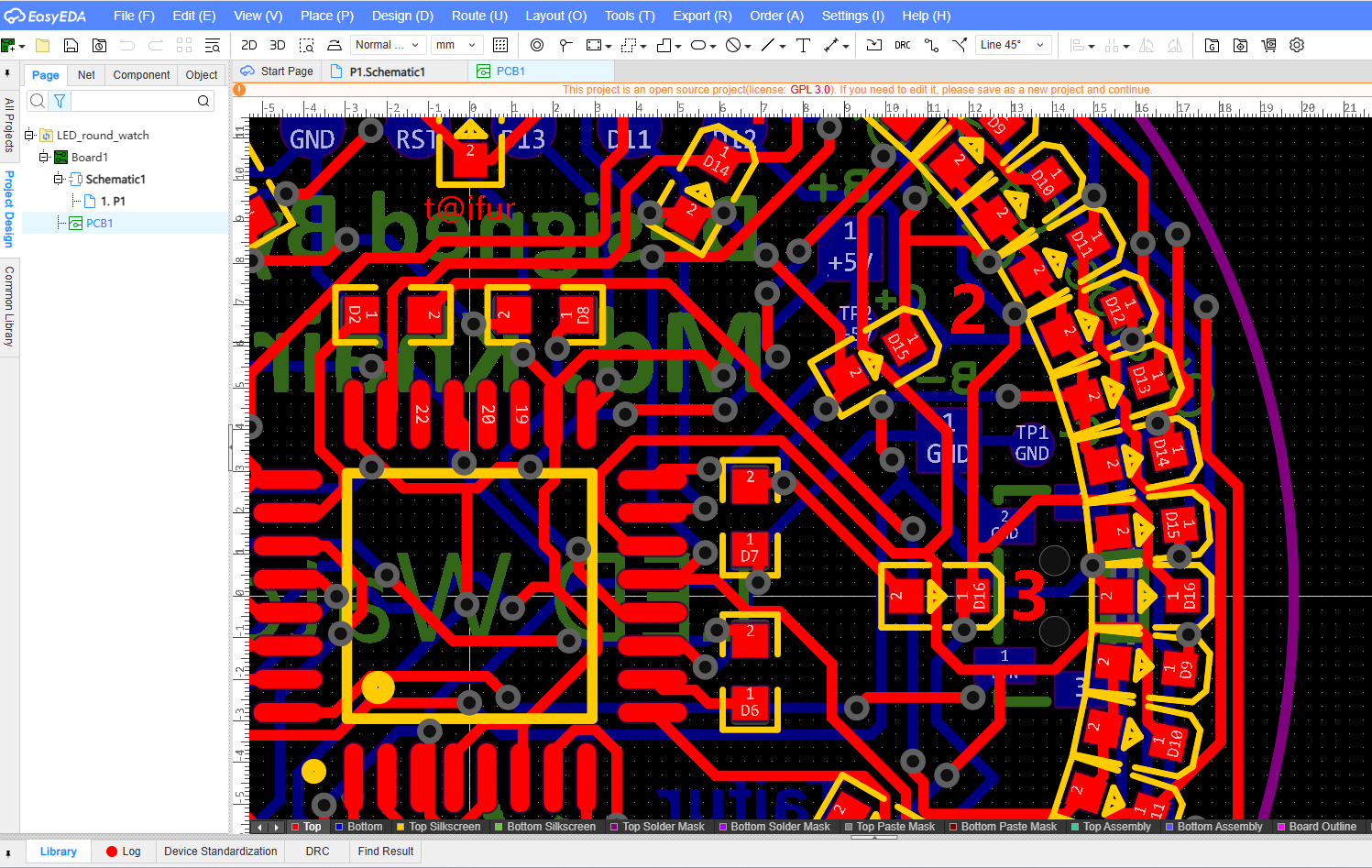Open the Design (D) menu
Screen dimensions: 1372x868
[402, 16]
